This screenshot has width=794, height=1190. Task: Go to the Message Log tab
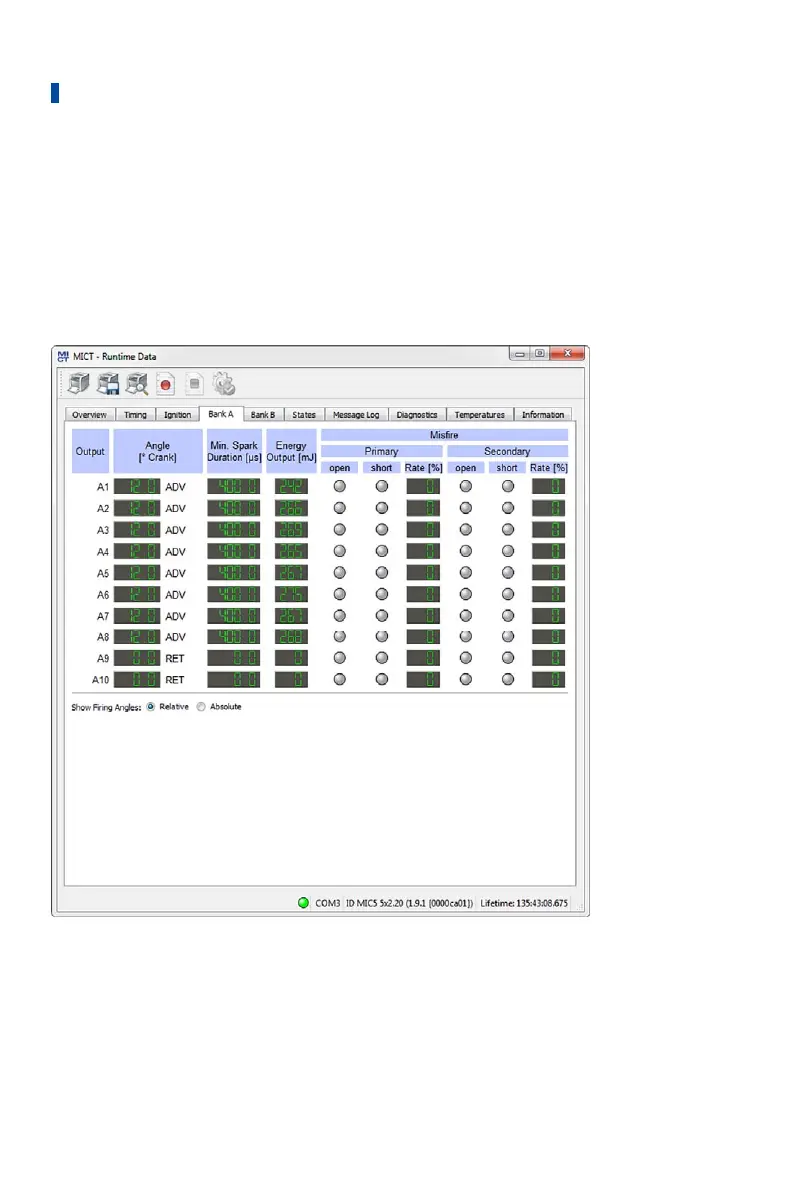point(355,415)
